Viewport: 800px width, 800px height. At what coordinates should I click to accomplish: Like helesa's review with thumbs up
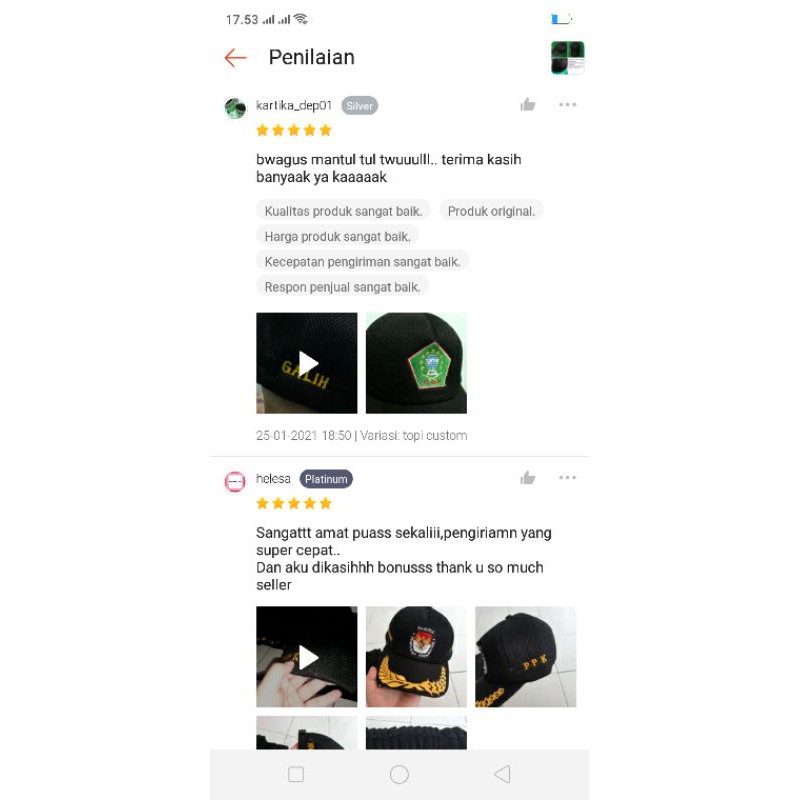pos(528,478)
